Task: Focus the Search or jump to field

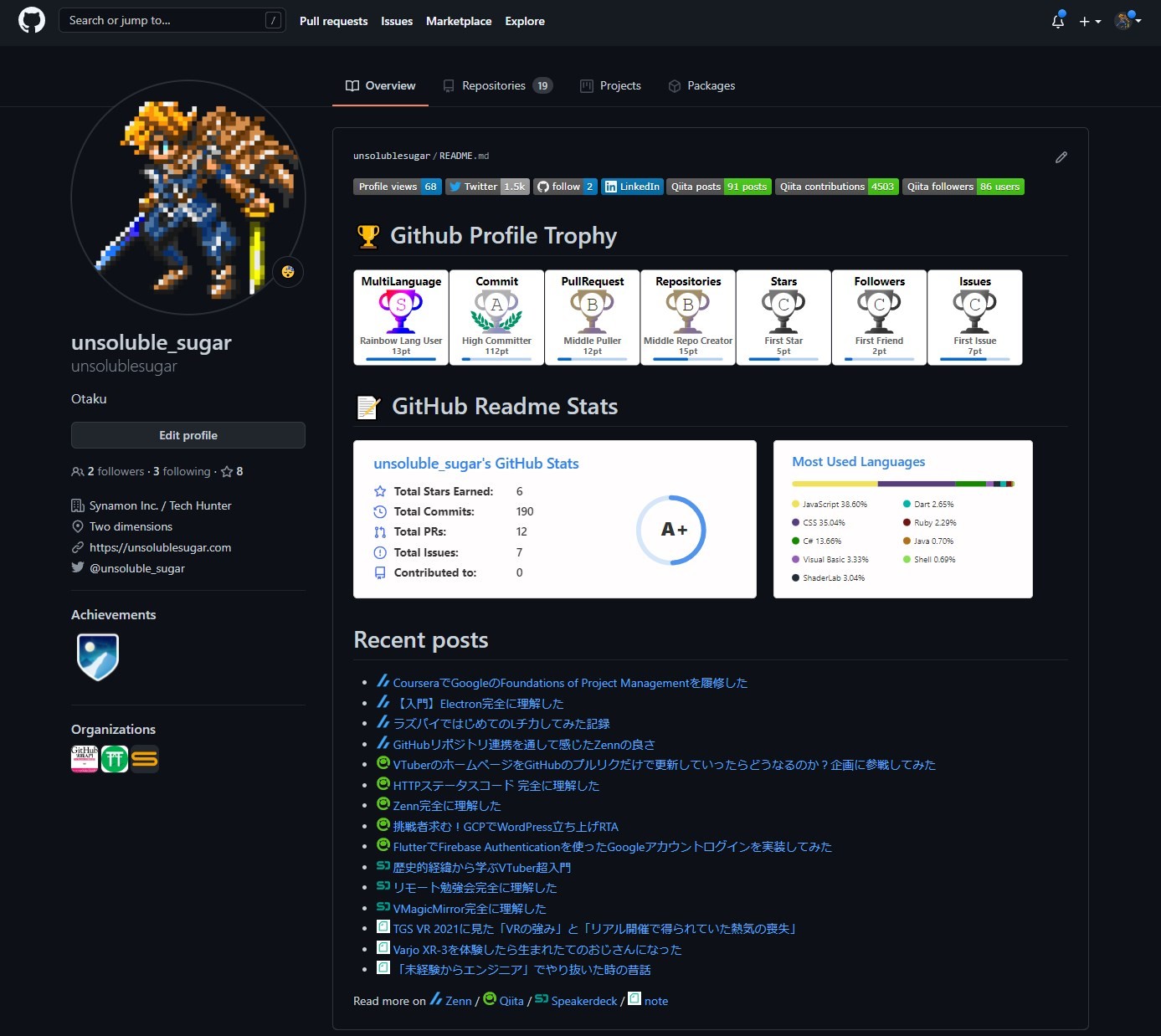Action: (172, 20)
